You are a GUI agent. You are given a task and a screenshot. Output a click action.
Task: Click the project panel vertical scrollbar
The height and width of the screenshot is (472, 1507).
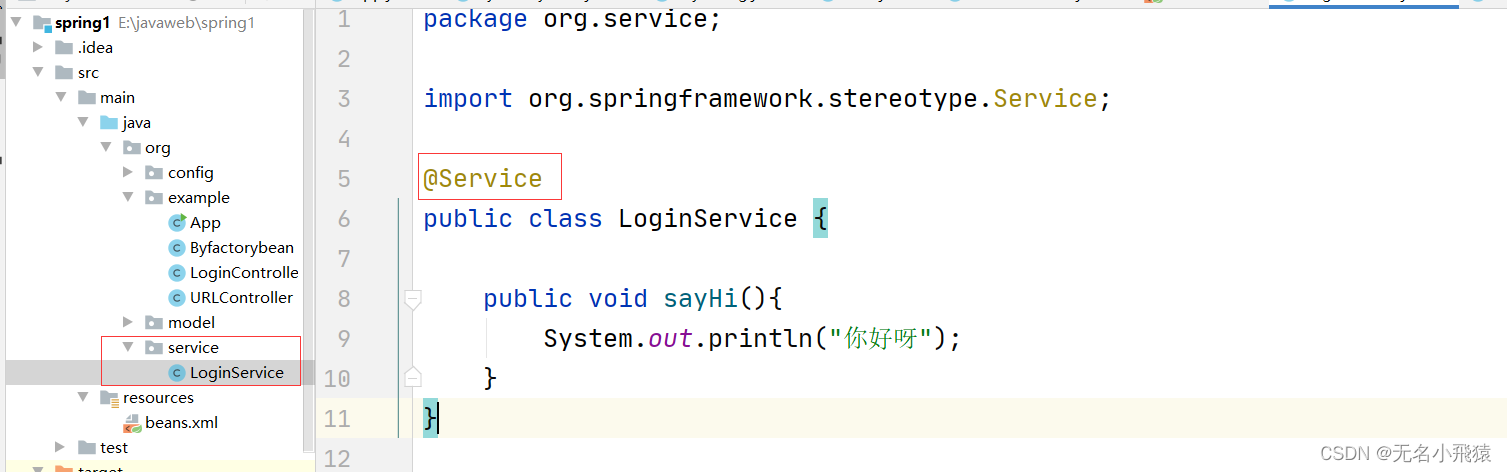(x=308, y=230)
